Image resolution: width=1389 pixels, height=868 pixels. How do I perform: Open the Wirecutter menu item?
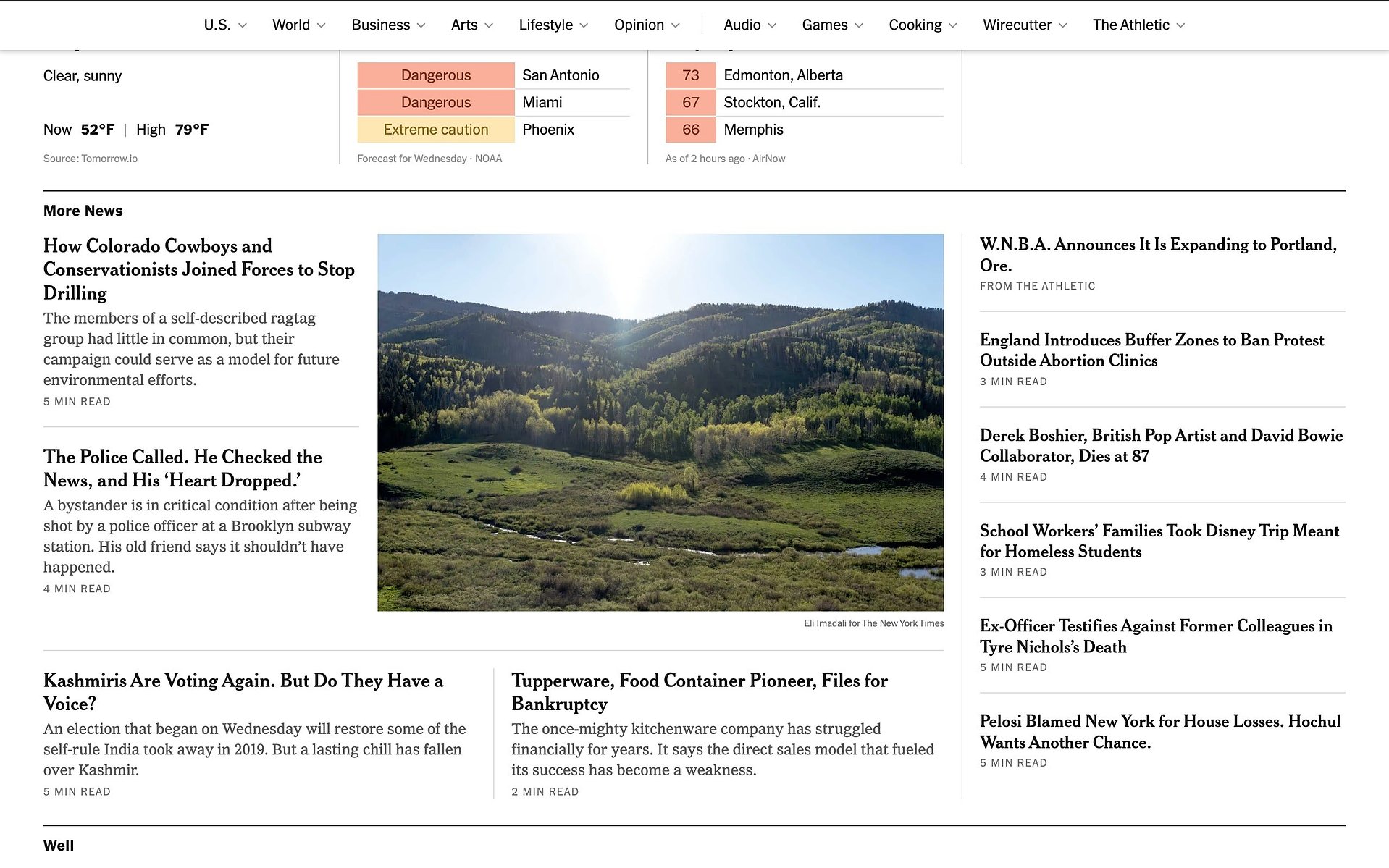point(1017,25)
